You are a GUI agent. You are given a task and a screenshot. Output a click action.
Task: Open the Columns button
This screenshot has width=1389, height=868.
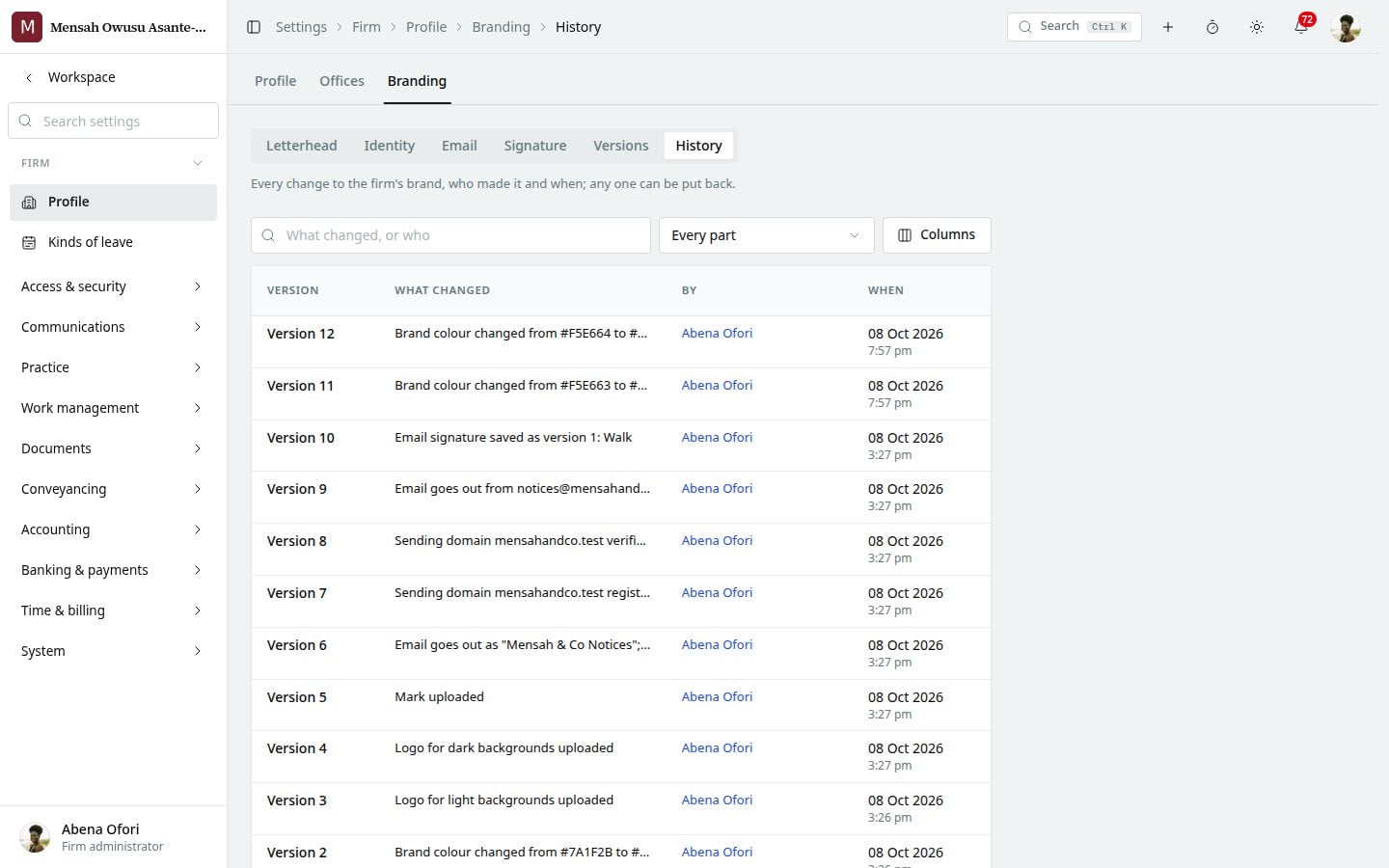[937, 235]
